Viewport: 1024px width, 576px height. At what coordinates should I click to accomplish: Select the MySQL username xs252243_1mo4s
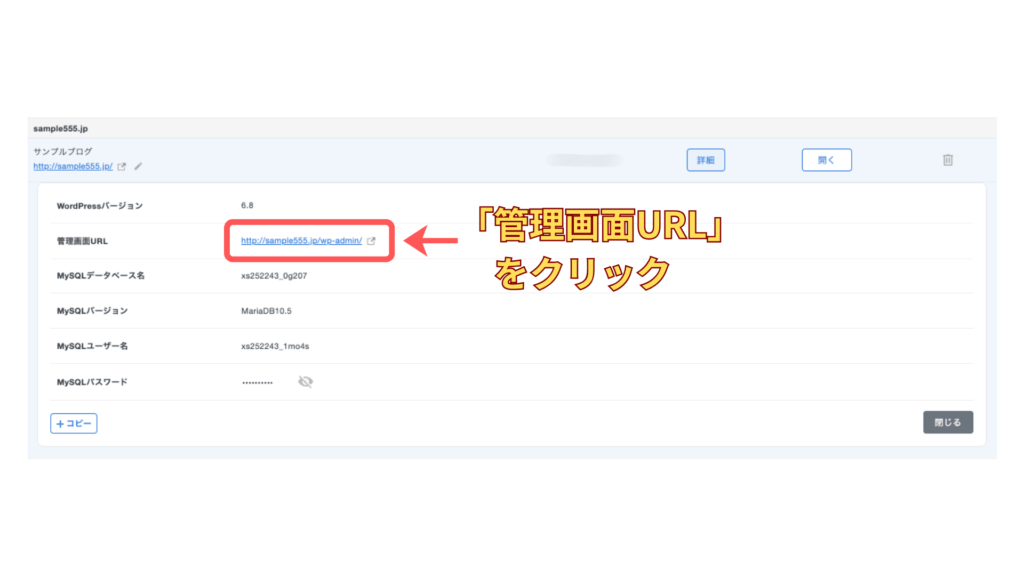(x=275, y=346)
